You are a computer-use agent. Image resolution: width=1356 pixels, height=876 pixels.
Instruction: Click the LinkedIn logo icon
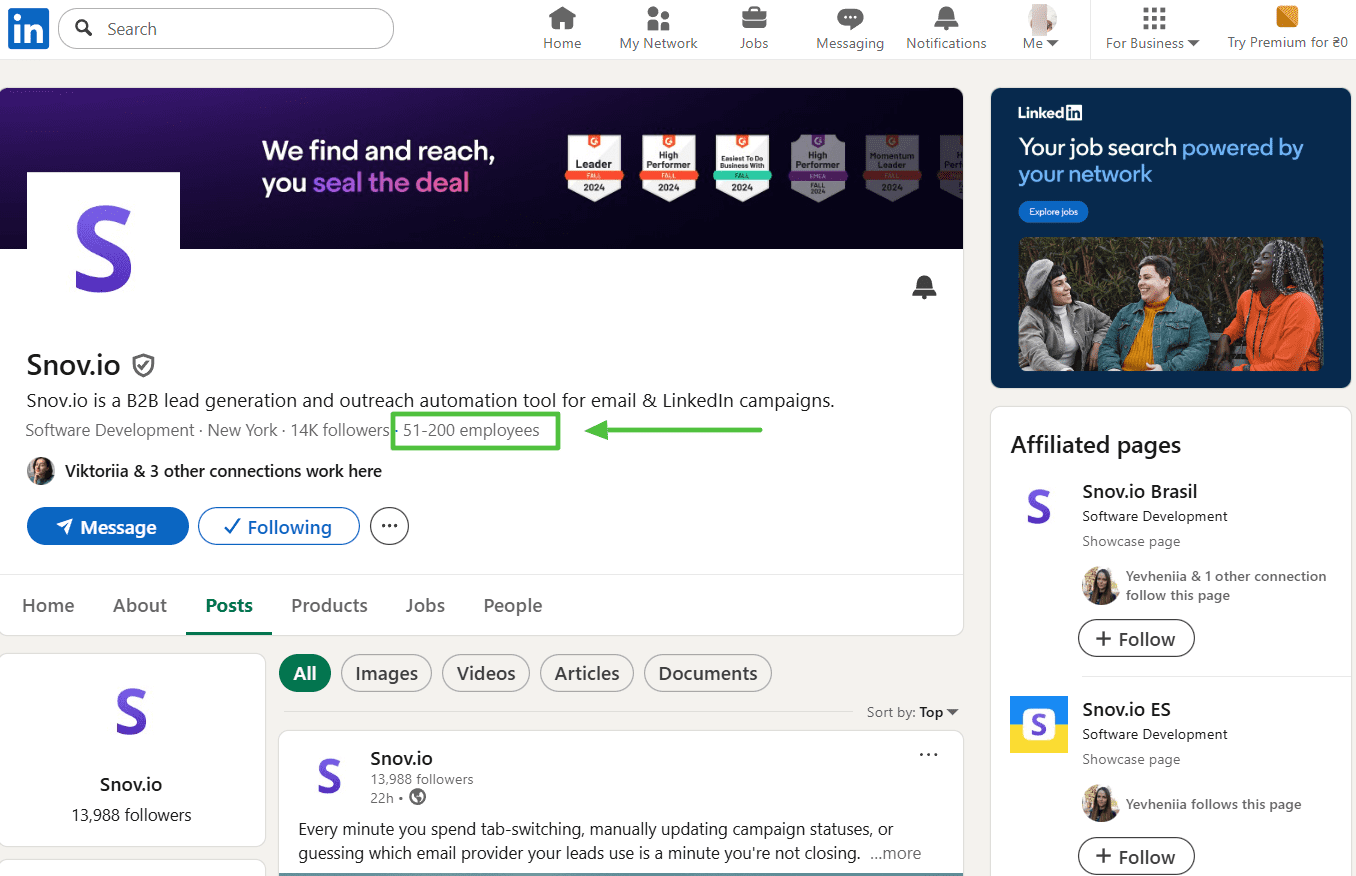(28, 30)
